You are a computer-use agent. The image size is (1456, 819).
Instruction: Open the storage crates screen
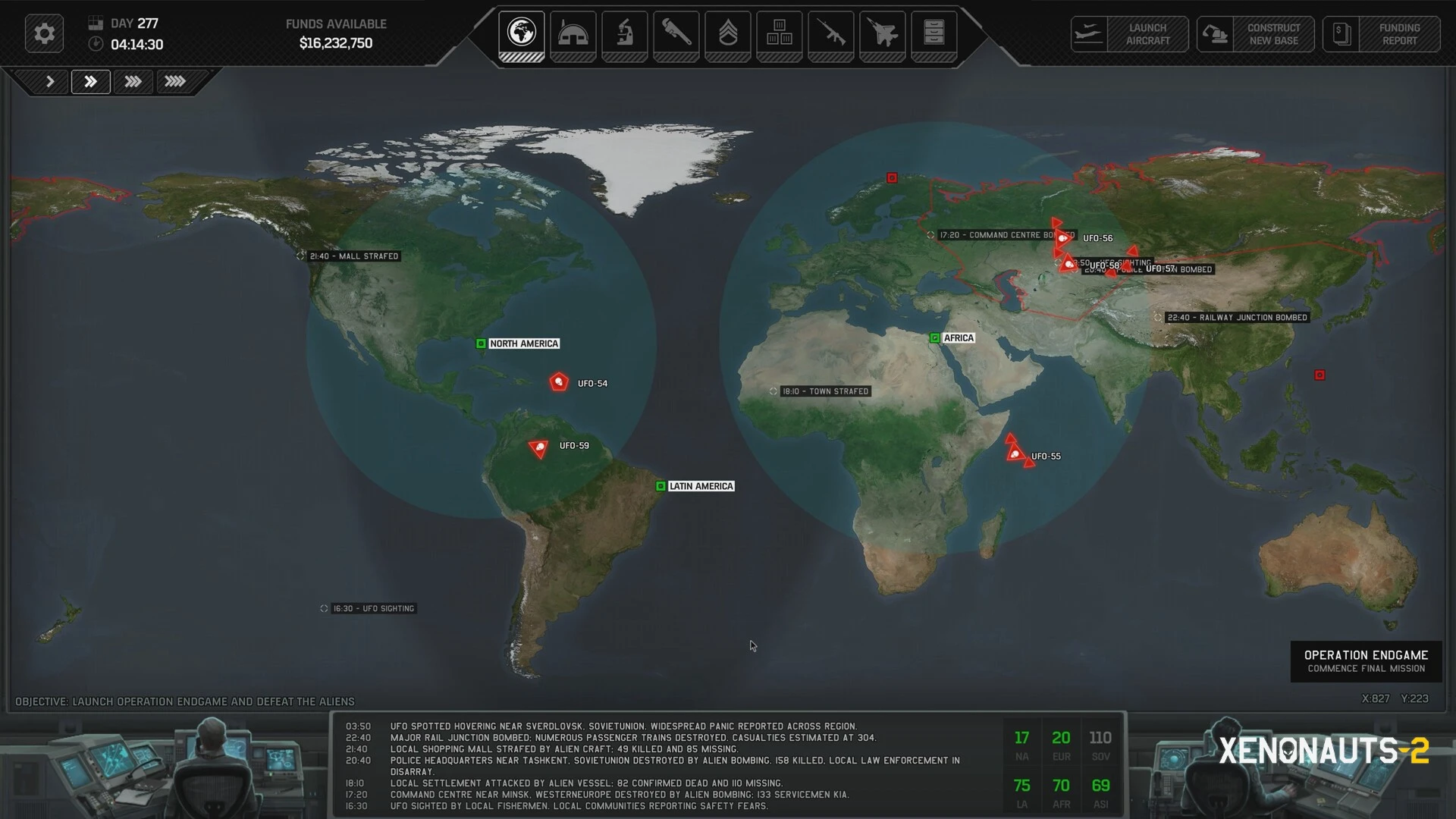[x=780, y=34]
